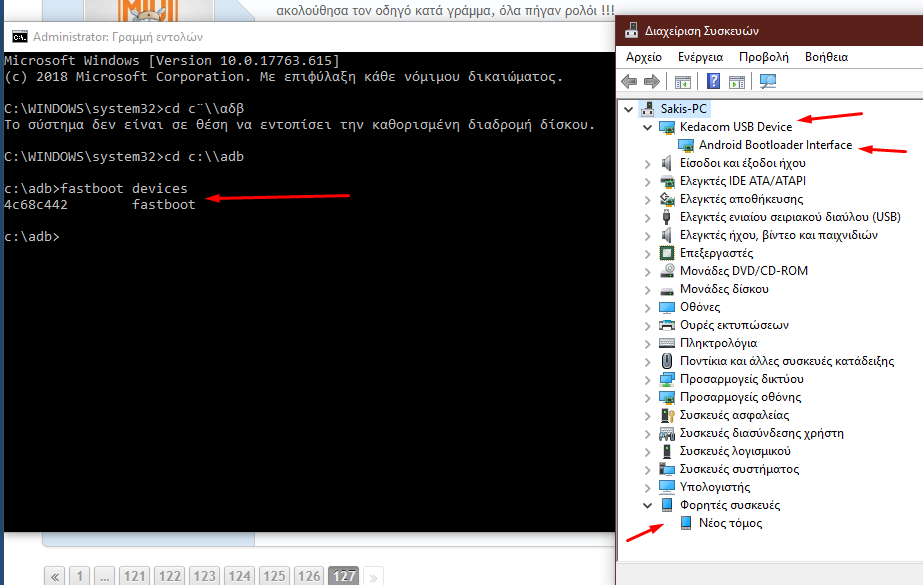This screenshot has width=923, height=585.
Task: Click the Επεξεργαστές processor chip icon
Action: [667, 253]
